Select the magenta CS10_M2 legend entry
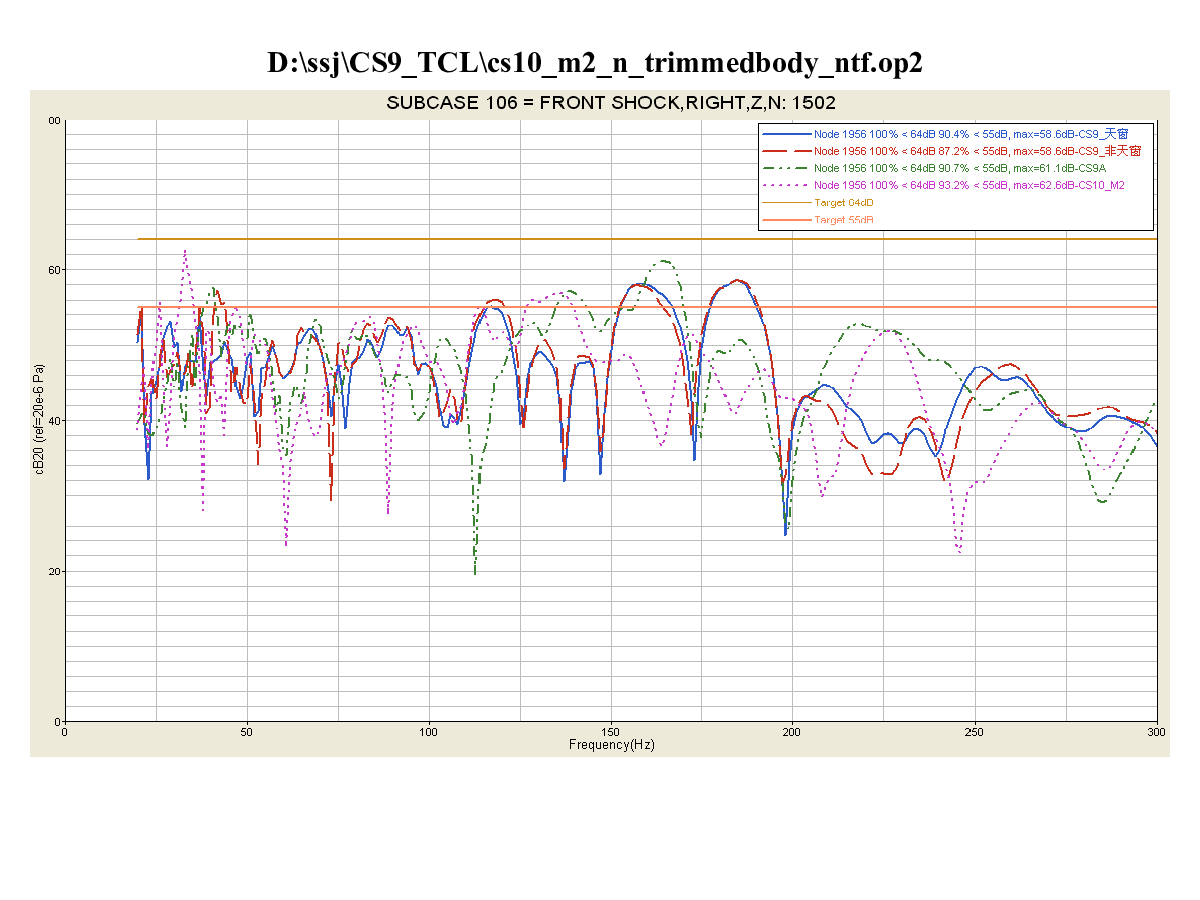This screenshot has height=900, width=1200. pyautogui.click(x=969, y=185)
